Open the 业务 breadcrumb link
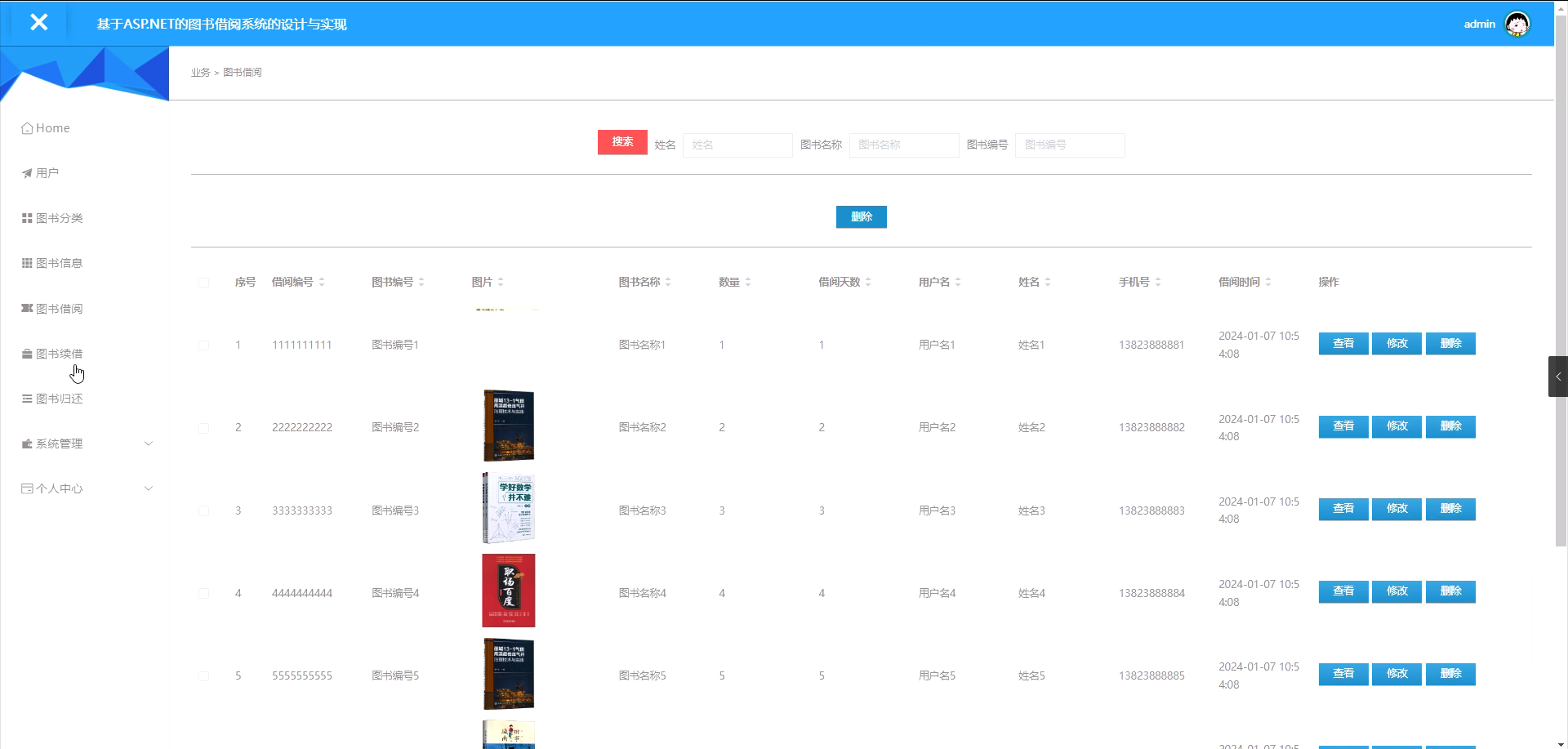Screen dimensions: 1568x749 200,72
